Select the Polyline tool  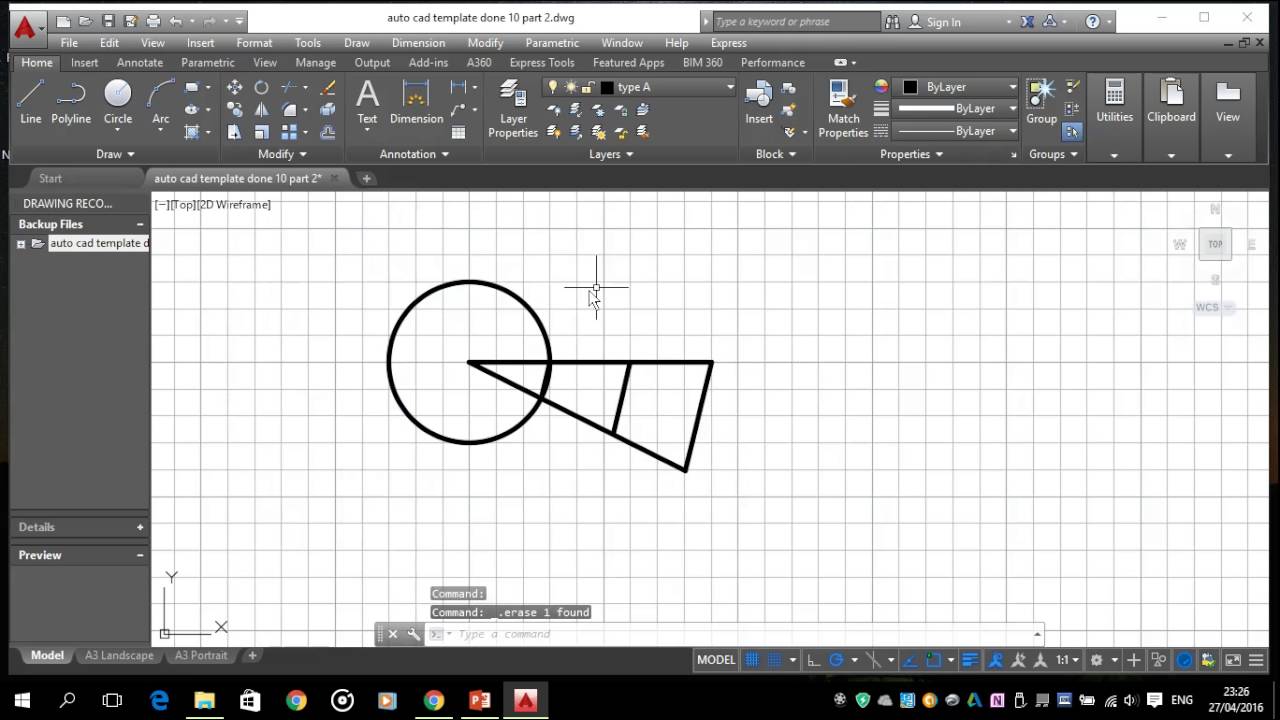point(71,103)
